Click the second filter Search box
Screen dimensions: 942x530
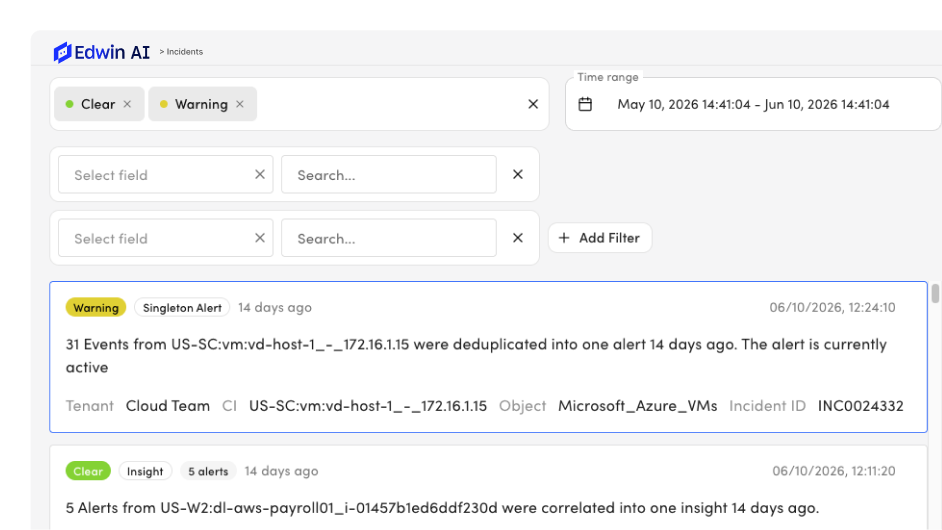pyautogui.click(x=389, y=238)
